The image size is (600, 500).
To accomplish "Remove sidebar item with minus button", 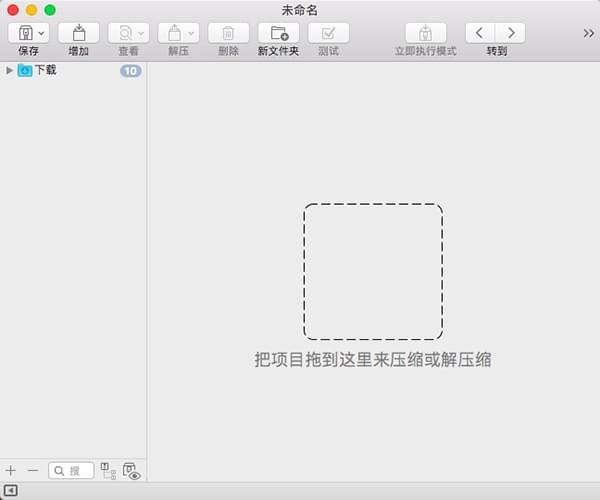I will click(x=33, y=470).
